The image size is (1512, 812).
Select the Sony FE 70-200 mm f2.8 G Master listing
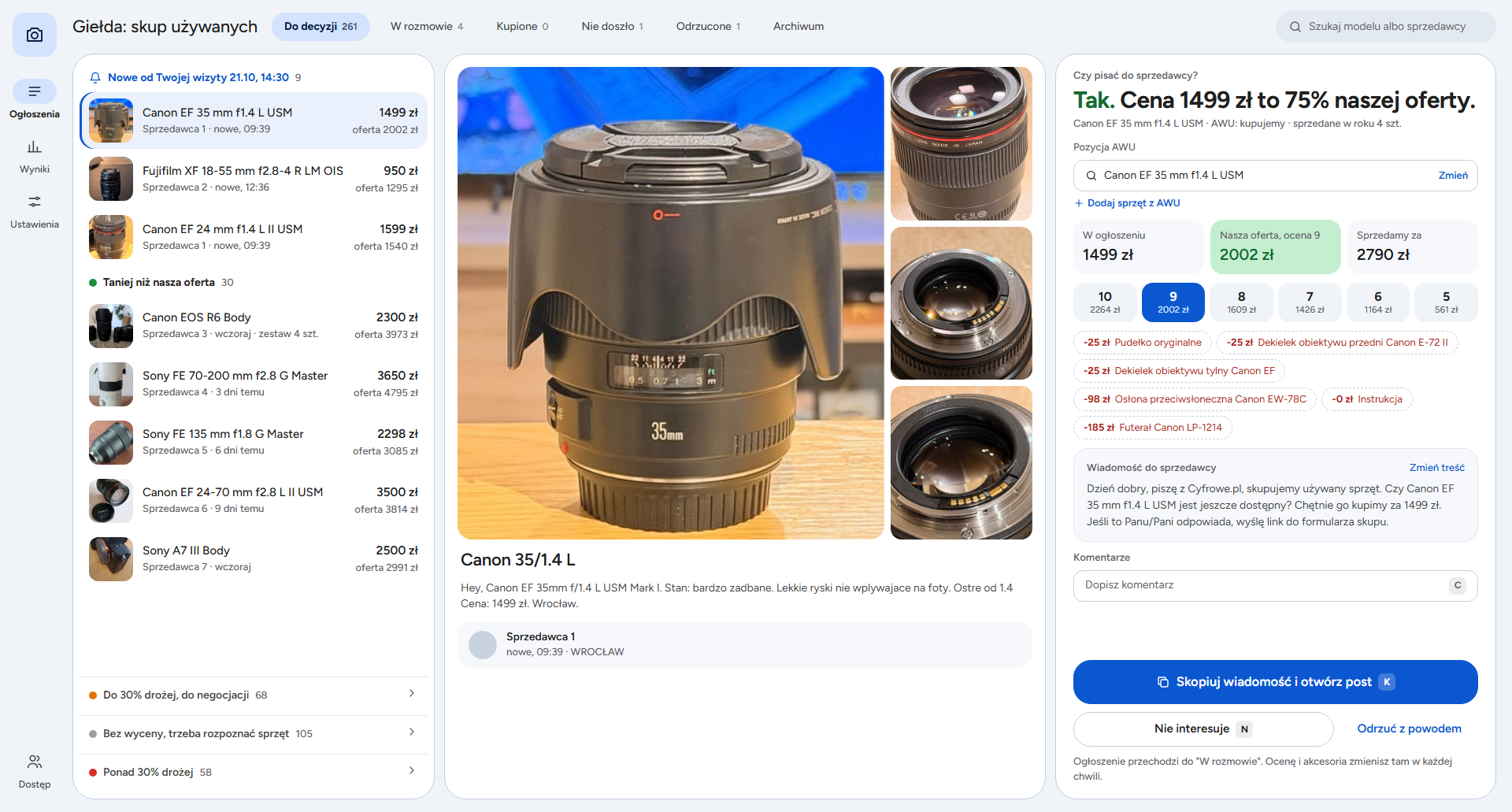pyautogui.click(x=254, y=384)
